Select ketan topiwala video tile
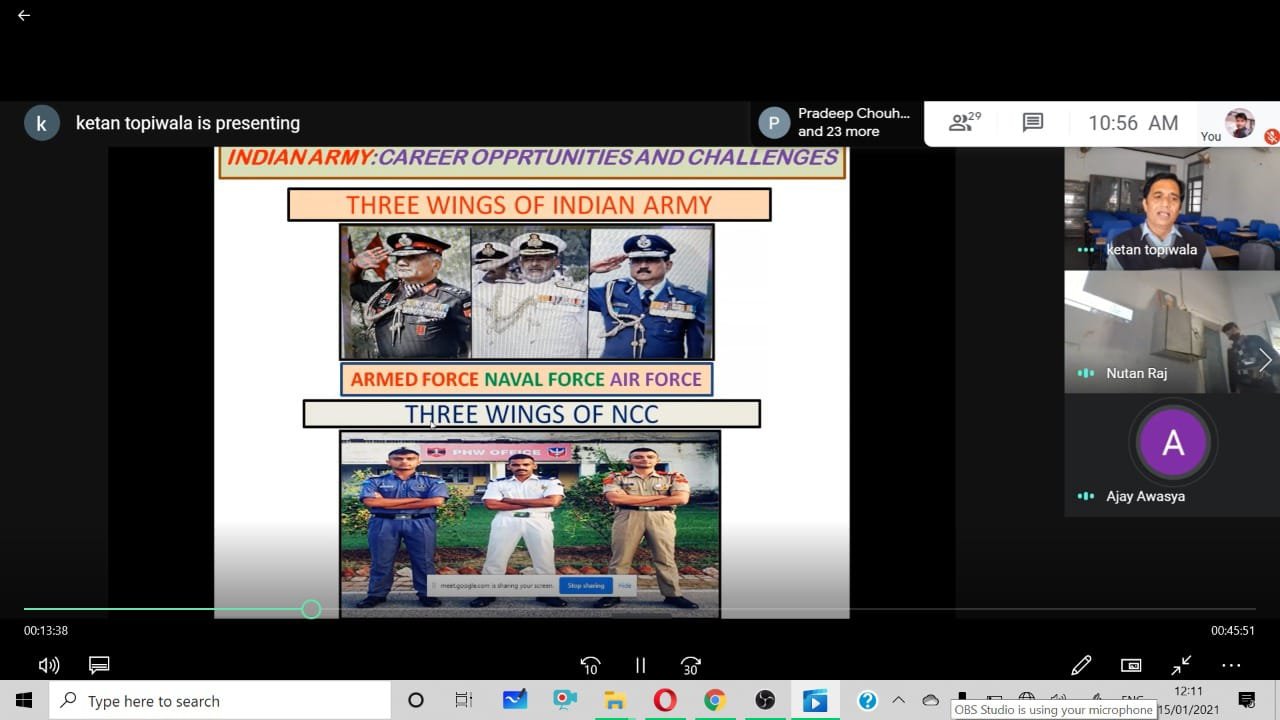 1171,208
